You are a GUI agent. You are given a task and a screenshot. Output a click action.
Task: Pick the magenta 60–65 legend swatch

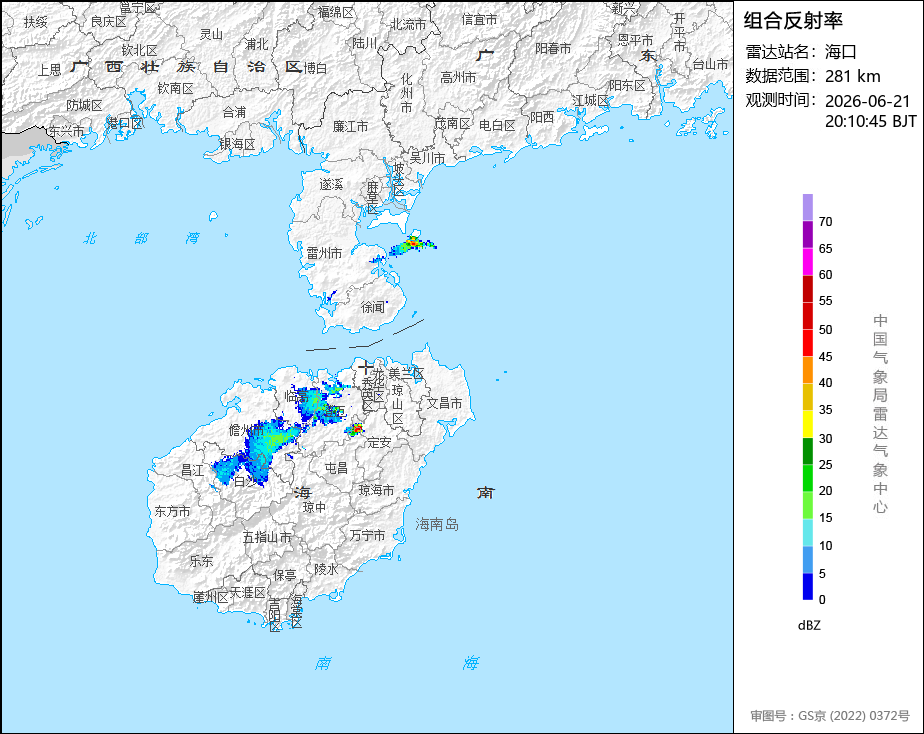(808, 262)
